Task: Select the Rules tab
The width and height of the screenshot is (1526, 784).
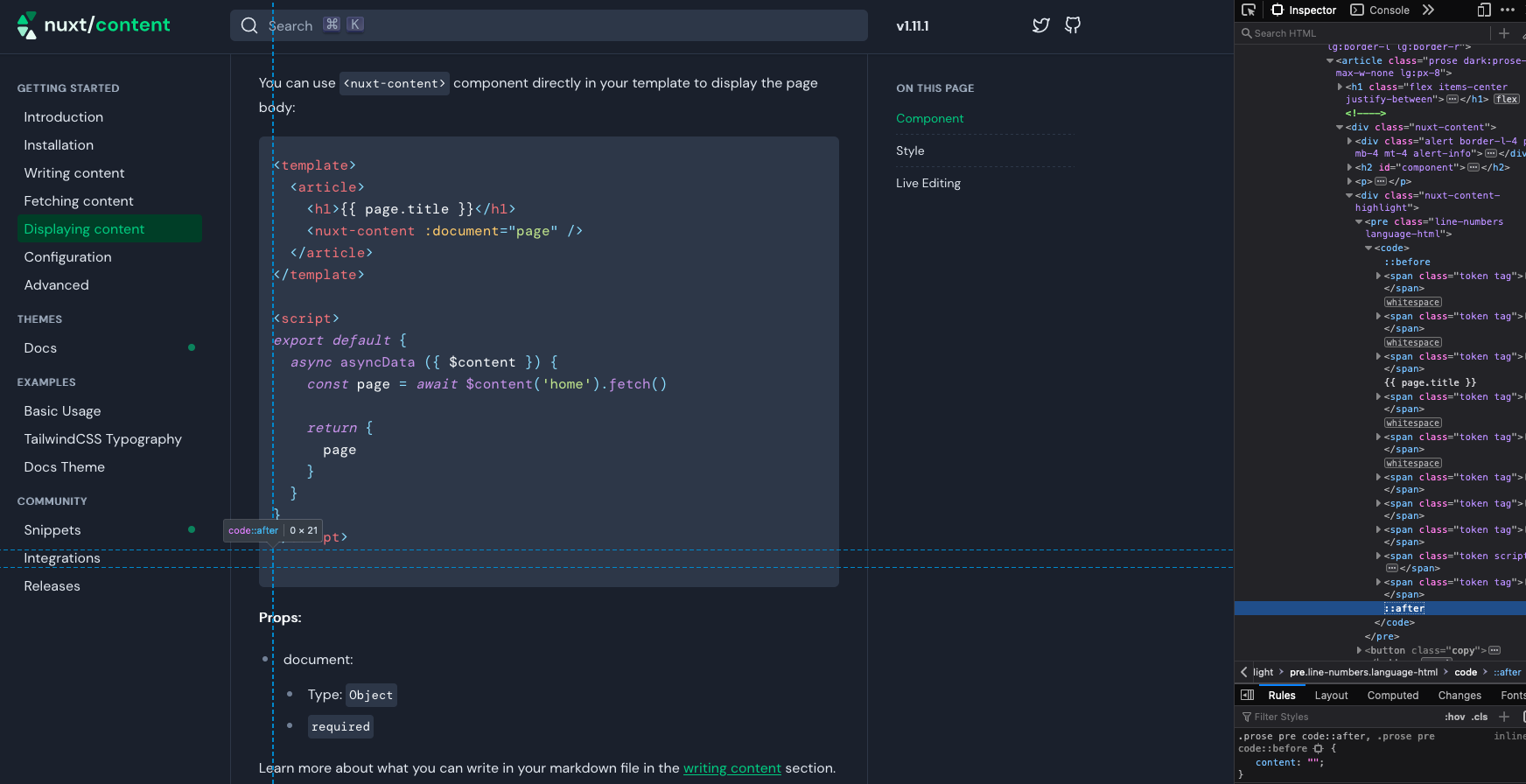Action: tap(1282, 696)
